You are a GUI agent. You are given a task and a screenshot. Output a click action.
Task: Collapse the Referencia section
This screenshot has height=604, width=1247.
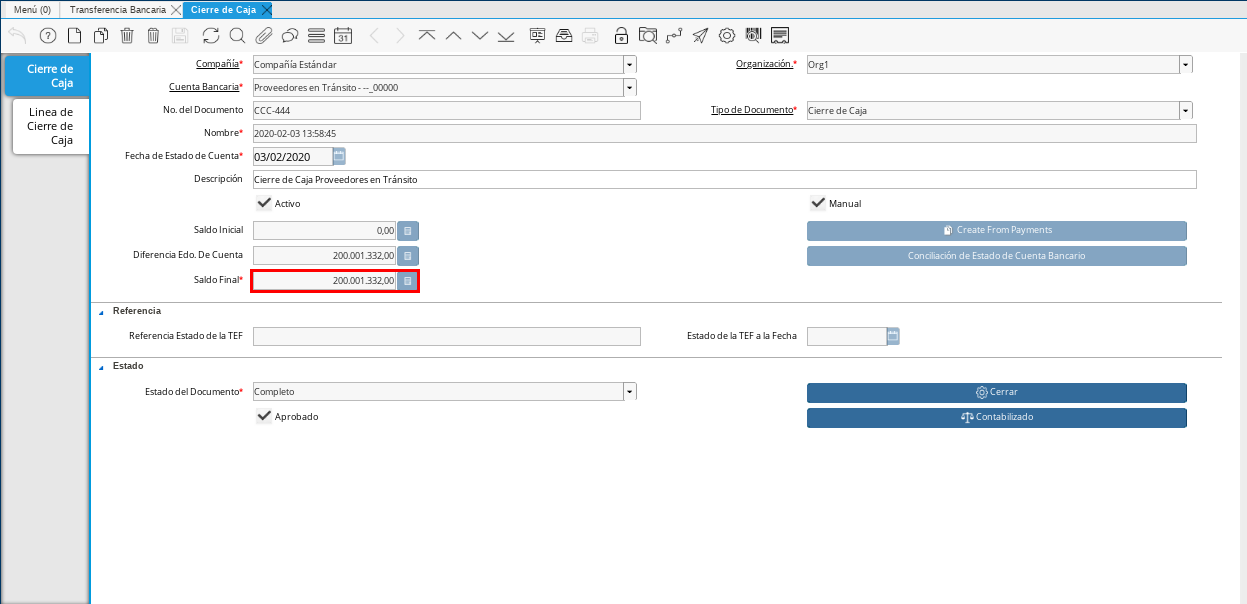click(101, 311)
